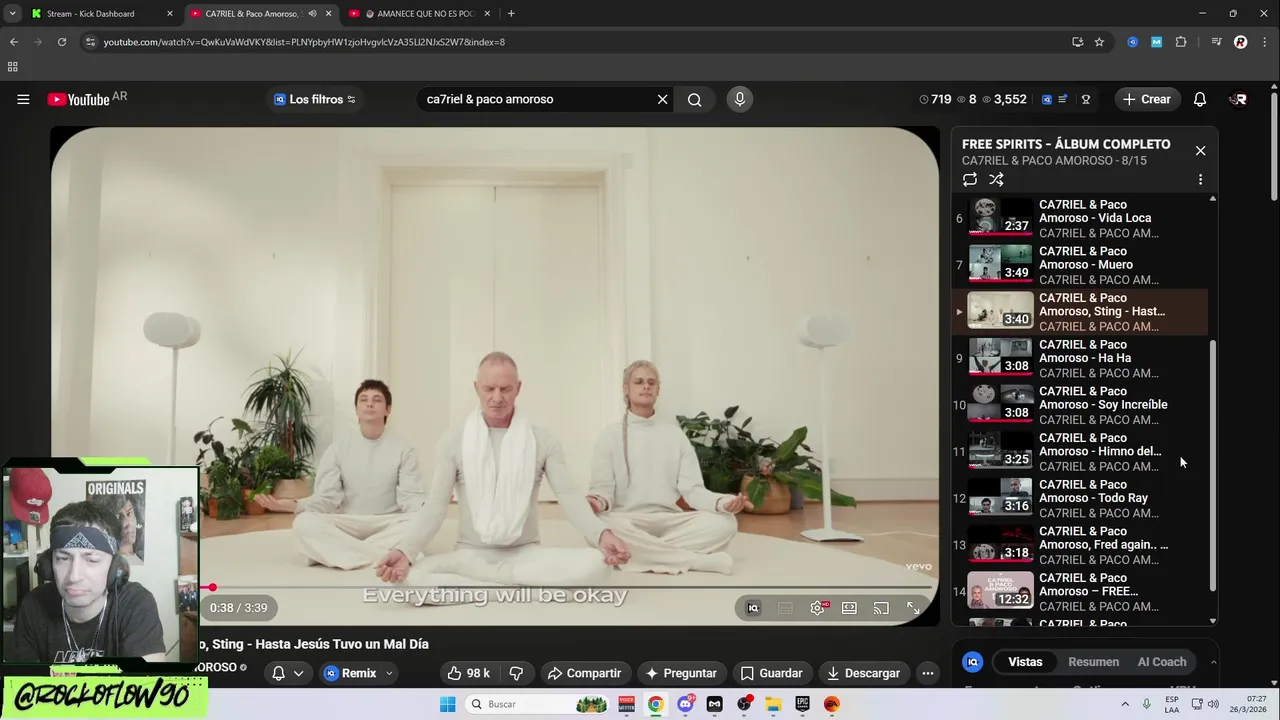Open OBS Studio from taskbar

pos(744,704)
